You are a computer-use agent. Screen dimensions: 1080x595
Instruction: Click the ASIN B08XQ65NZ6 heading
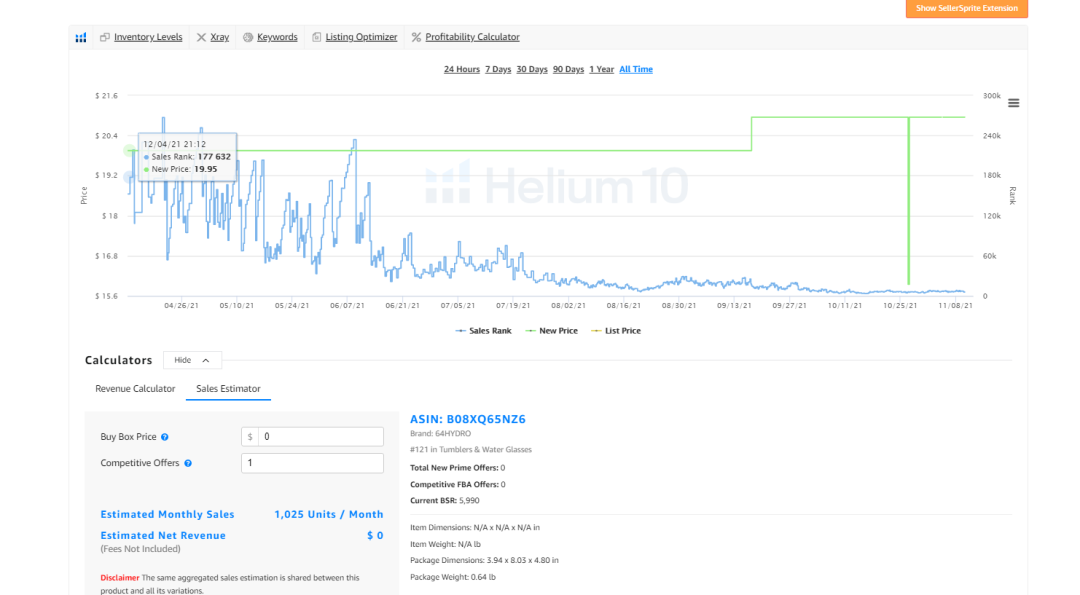point(468,419)
